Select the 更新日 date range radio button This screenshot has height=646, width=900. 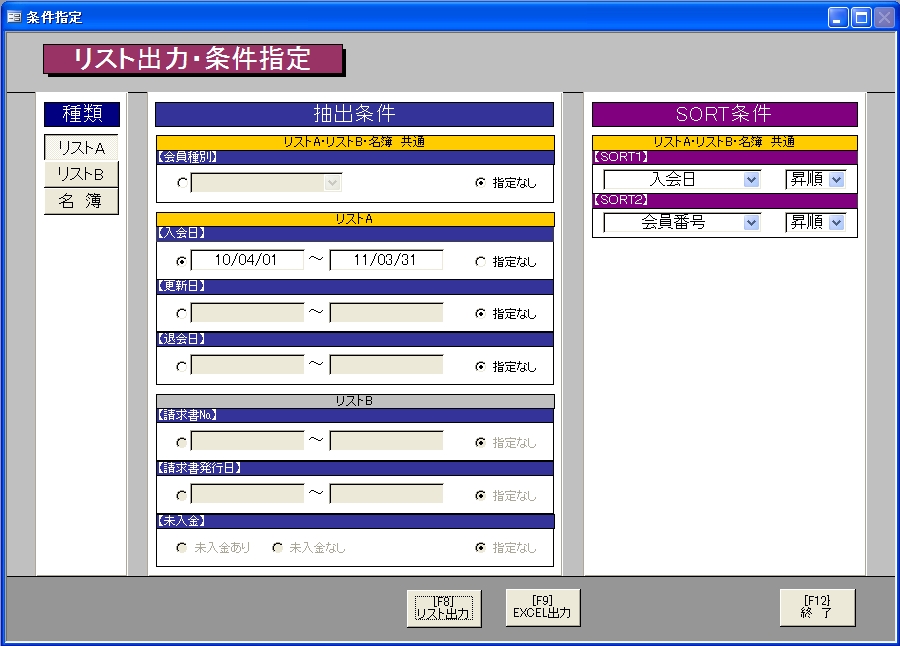(x=182, y=314)
